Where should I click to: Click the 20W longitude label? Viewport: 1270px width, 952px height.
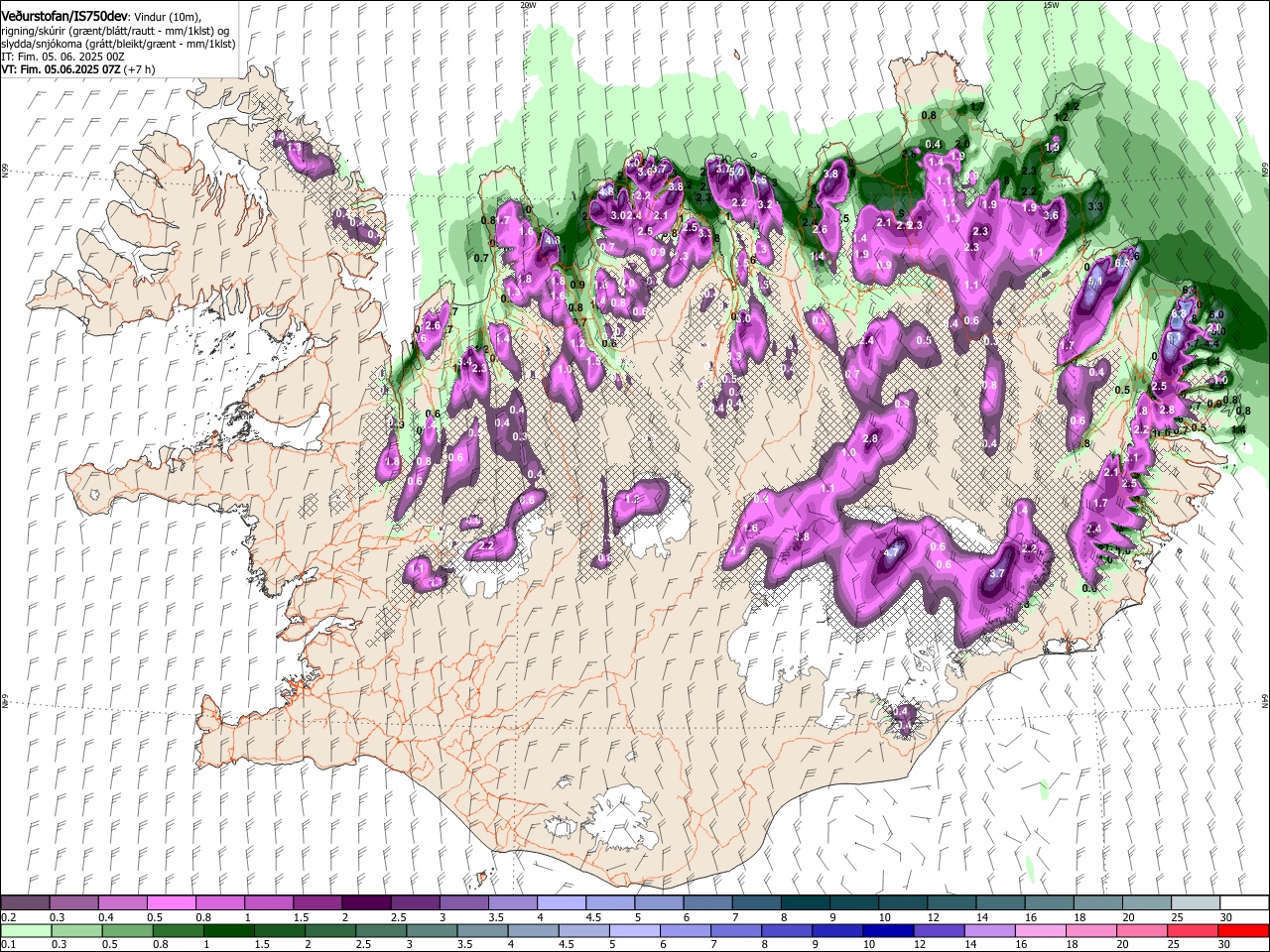528,5
